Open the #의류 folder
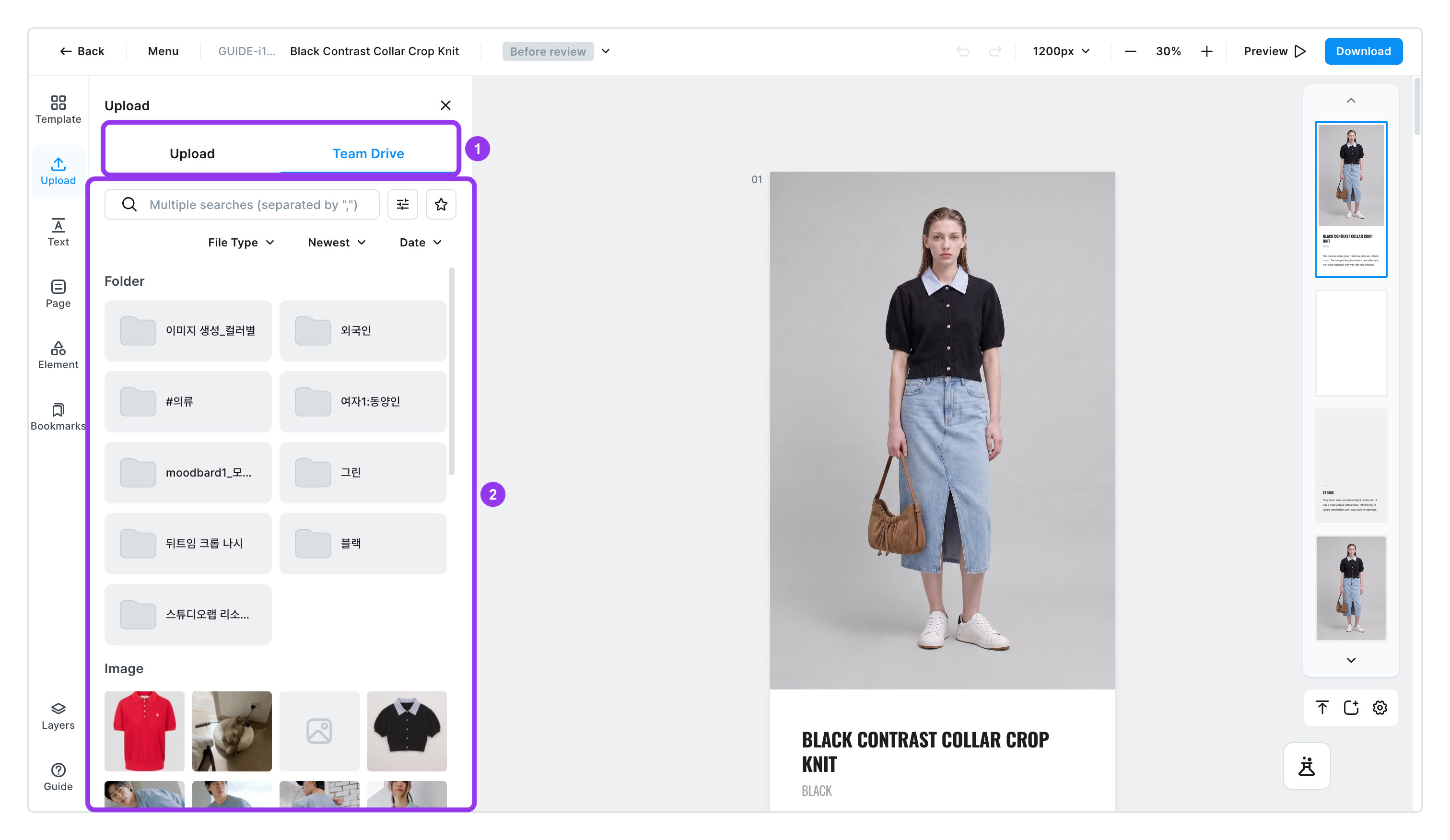Viewport: 1450px width, 840px height. [x=188, y=402]
